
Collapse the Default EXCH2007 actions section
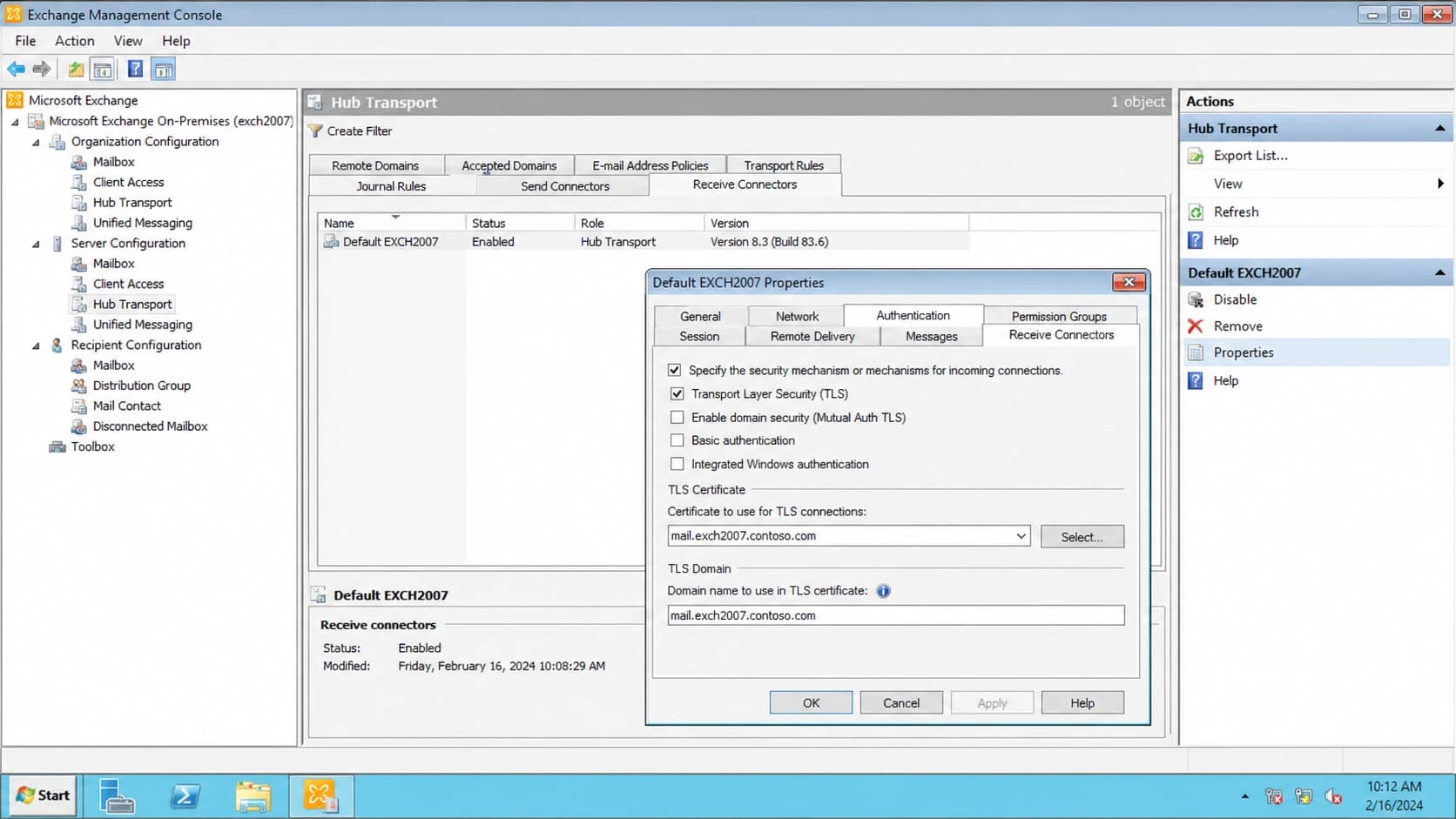[x=1439, y=273]
